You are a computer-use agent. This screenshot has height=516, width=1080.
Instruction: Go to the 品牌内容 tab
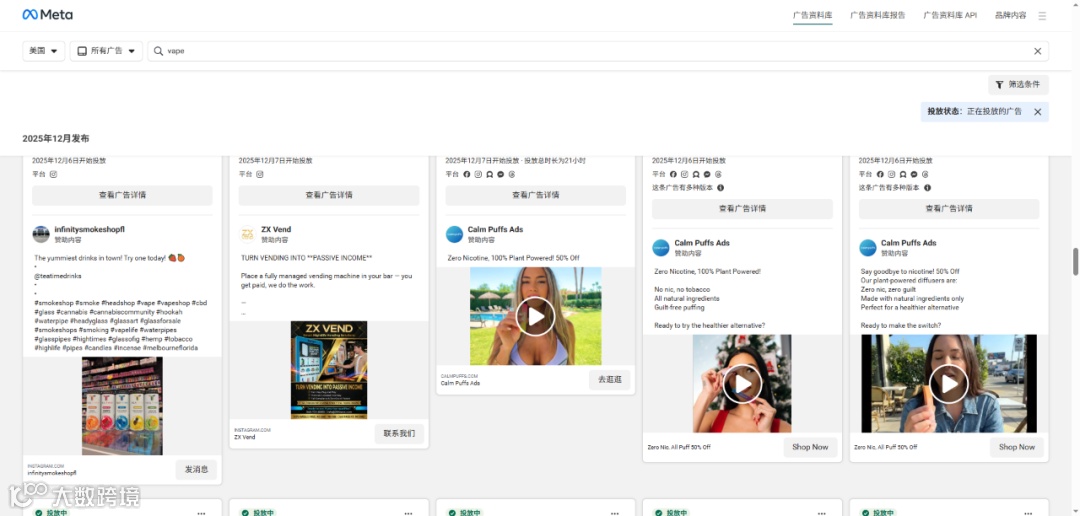pos(1010,15)
